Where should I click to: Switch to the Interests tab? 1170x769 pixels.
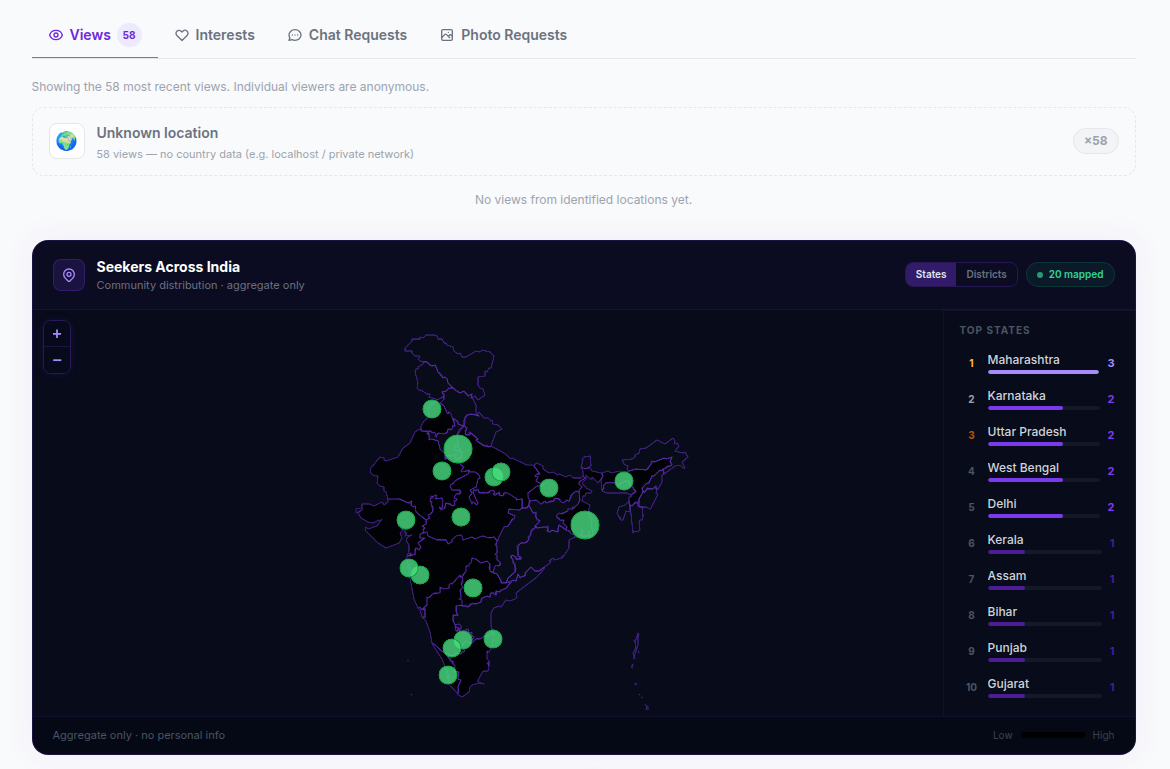pyautogui.click(x=215, y=35)
